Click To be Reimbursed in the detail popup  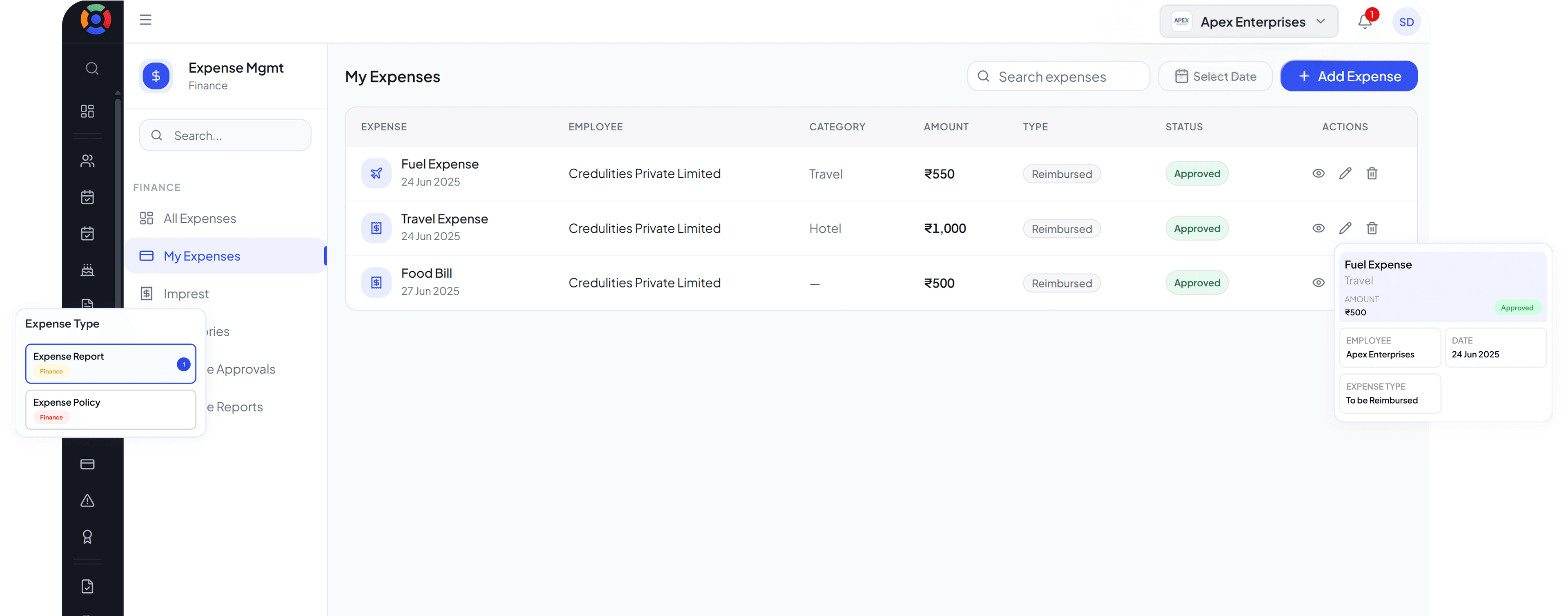(1382, 400)
